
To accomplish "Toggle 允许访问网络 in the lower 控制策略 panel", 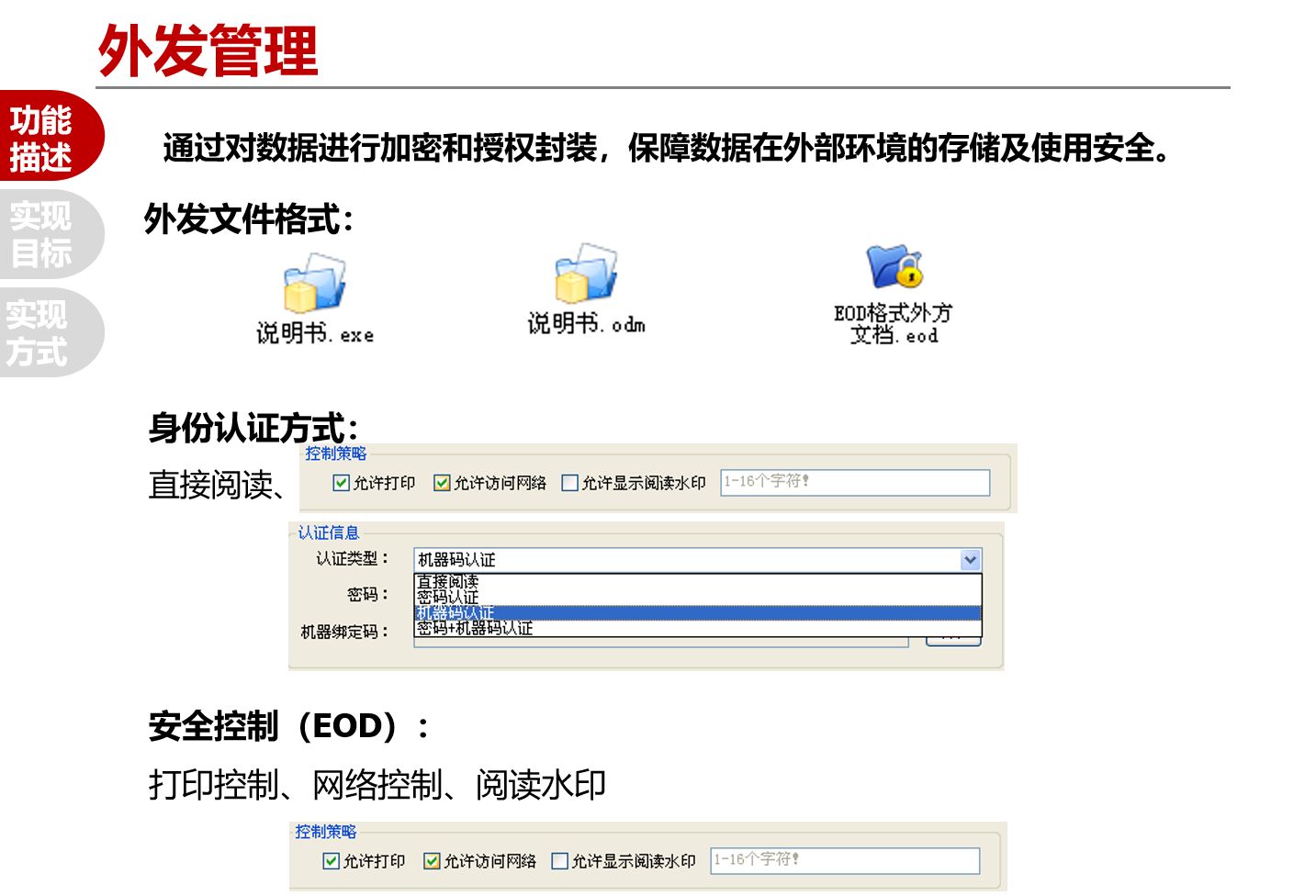I will pyautogui.click(x=432, y=861).
